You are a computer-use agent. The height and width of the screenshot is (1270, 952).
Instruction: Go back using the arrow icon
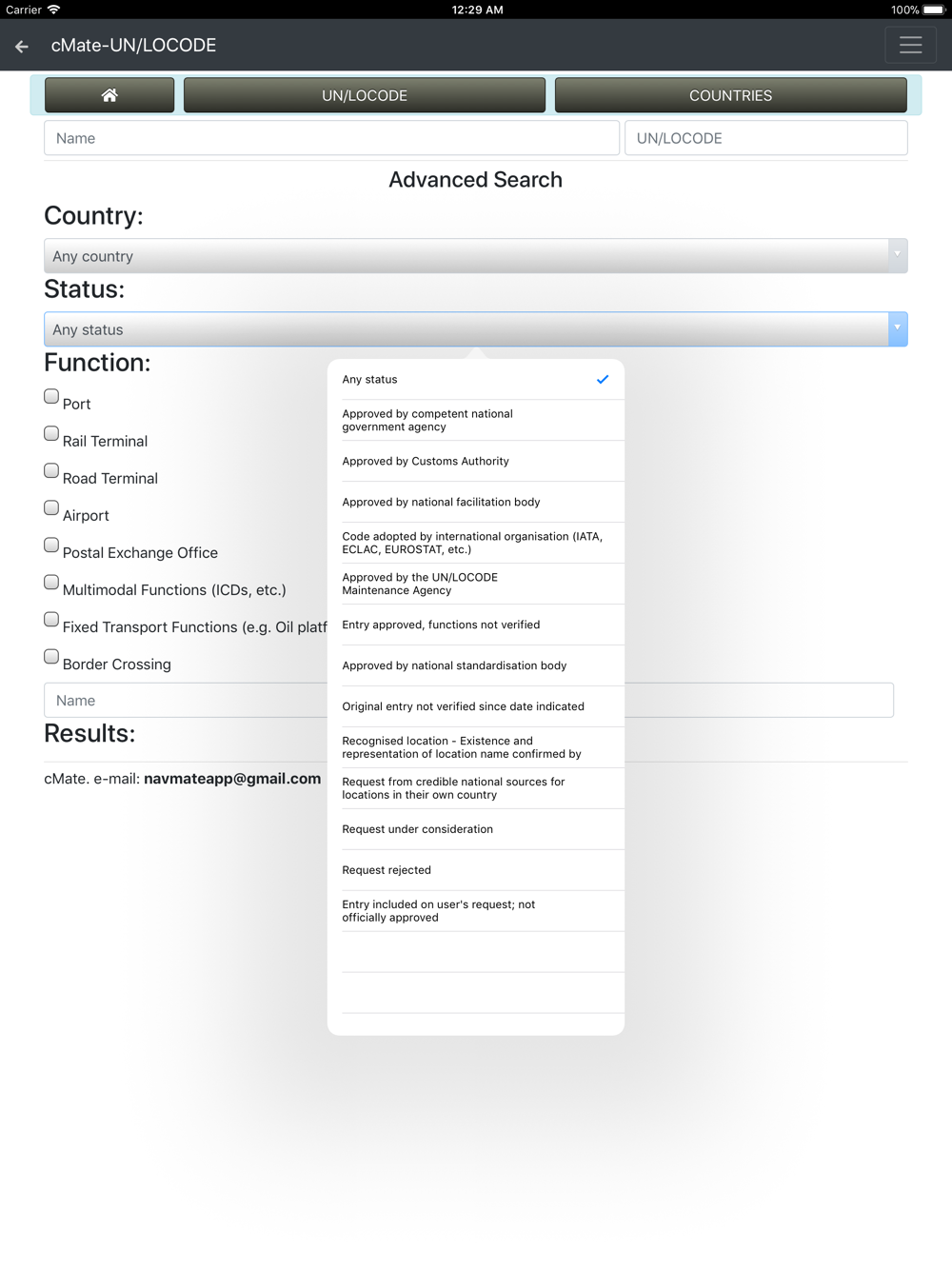[x=22, y=46]
